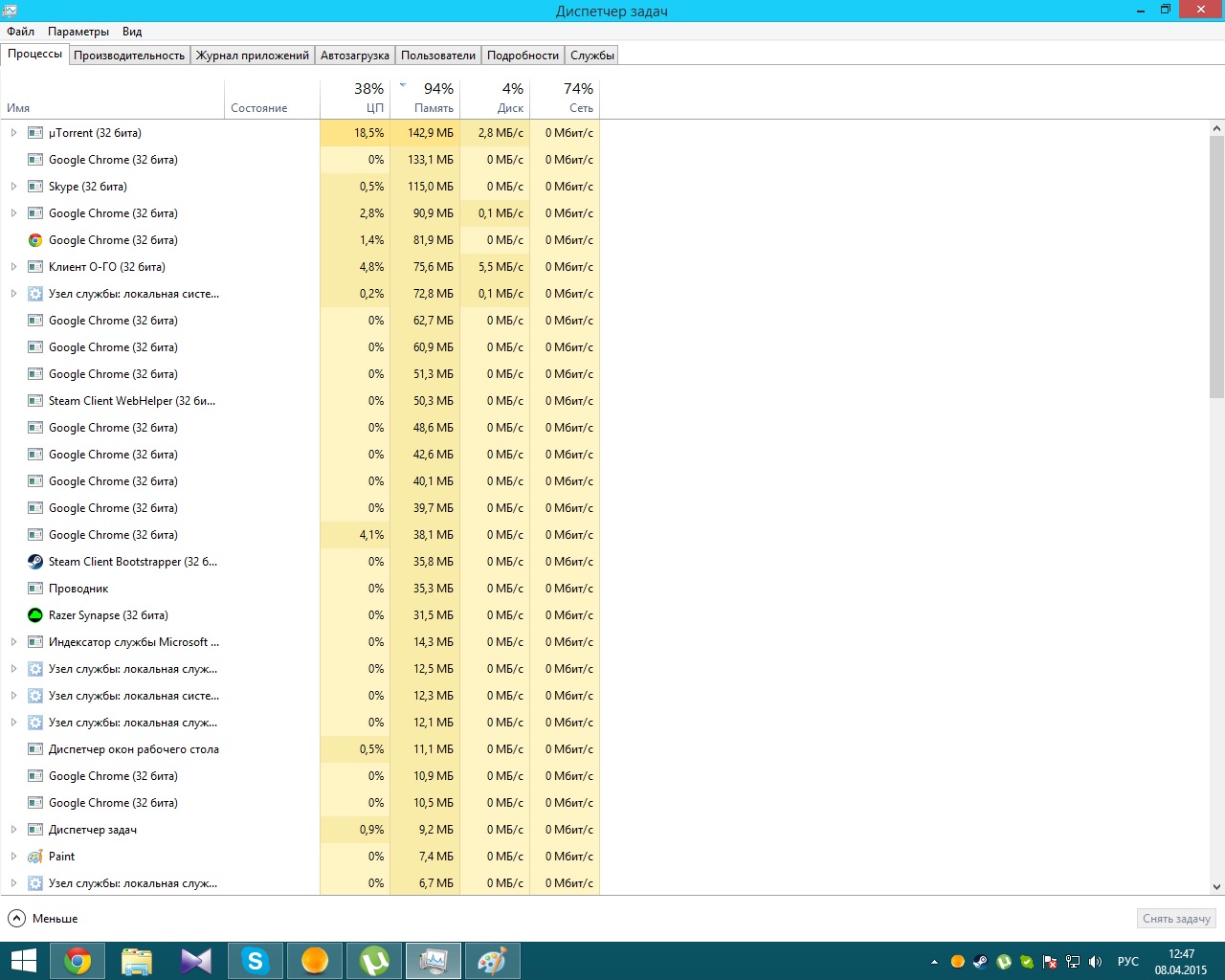Open the Вид menu
This screenshot has height=980, width=1225.
132,32
